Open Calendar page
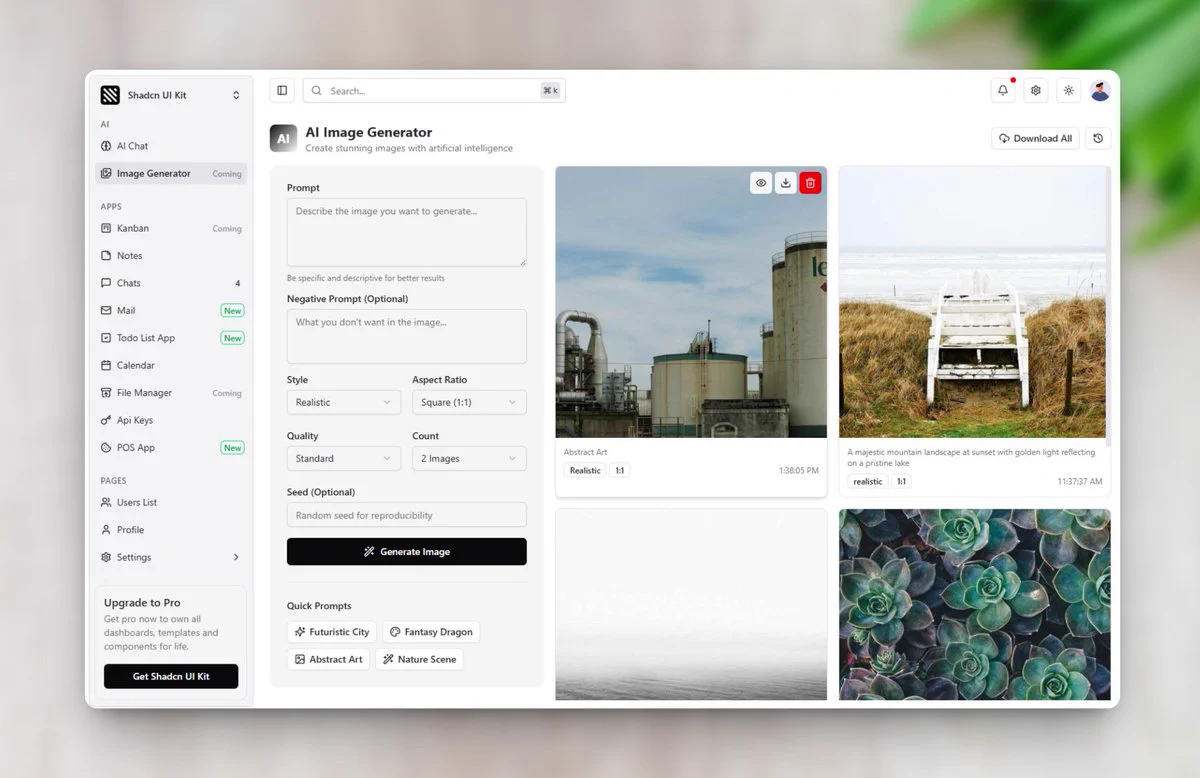This screenshot has width=1200, height=778. [x=171, y=365]
